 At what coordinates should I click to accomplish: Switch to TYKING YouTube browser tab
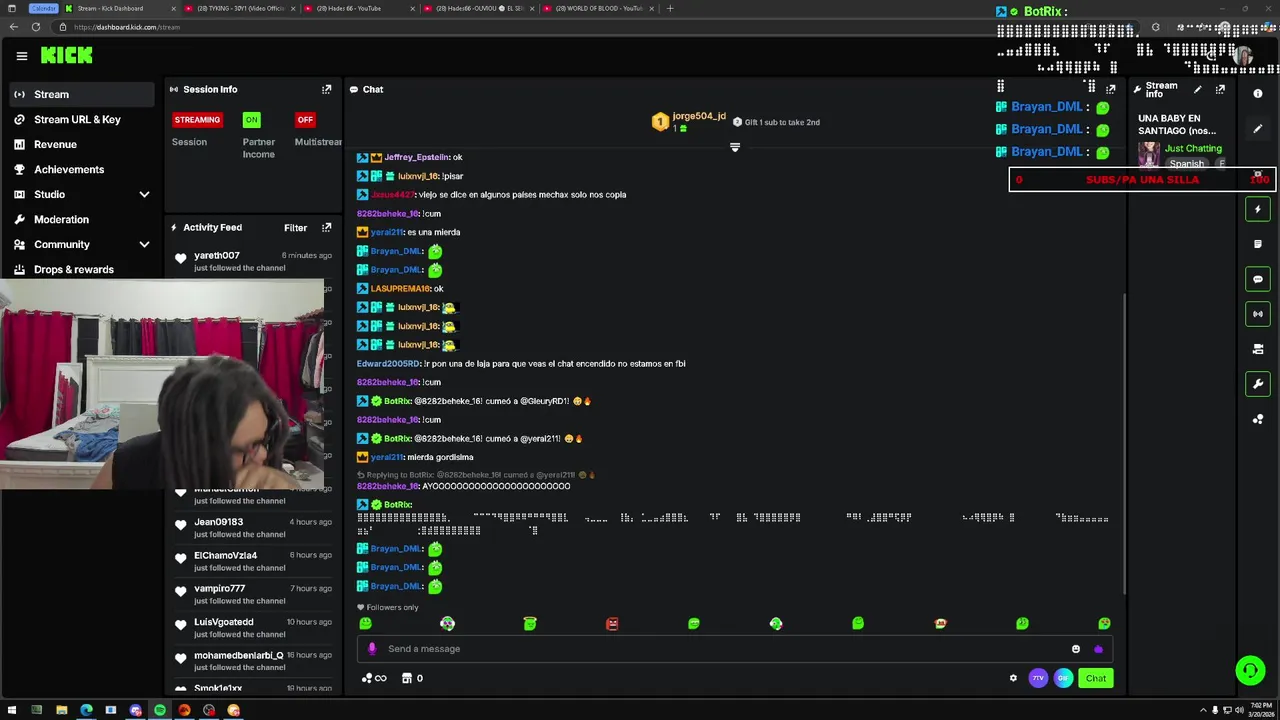point(238,8)
